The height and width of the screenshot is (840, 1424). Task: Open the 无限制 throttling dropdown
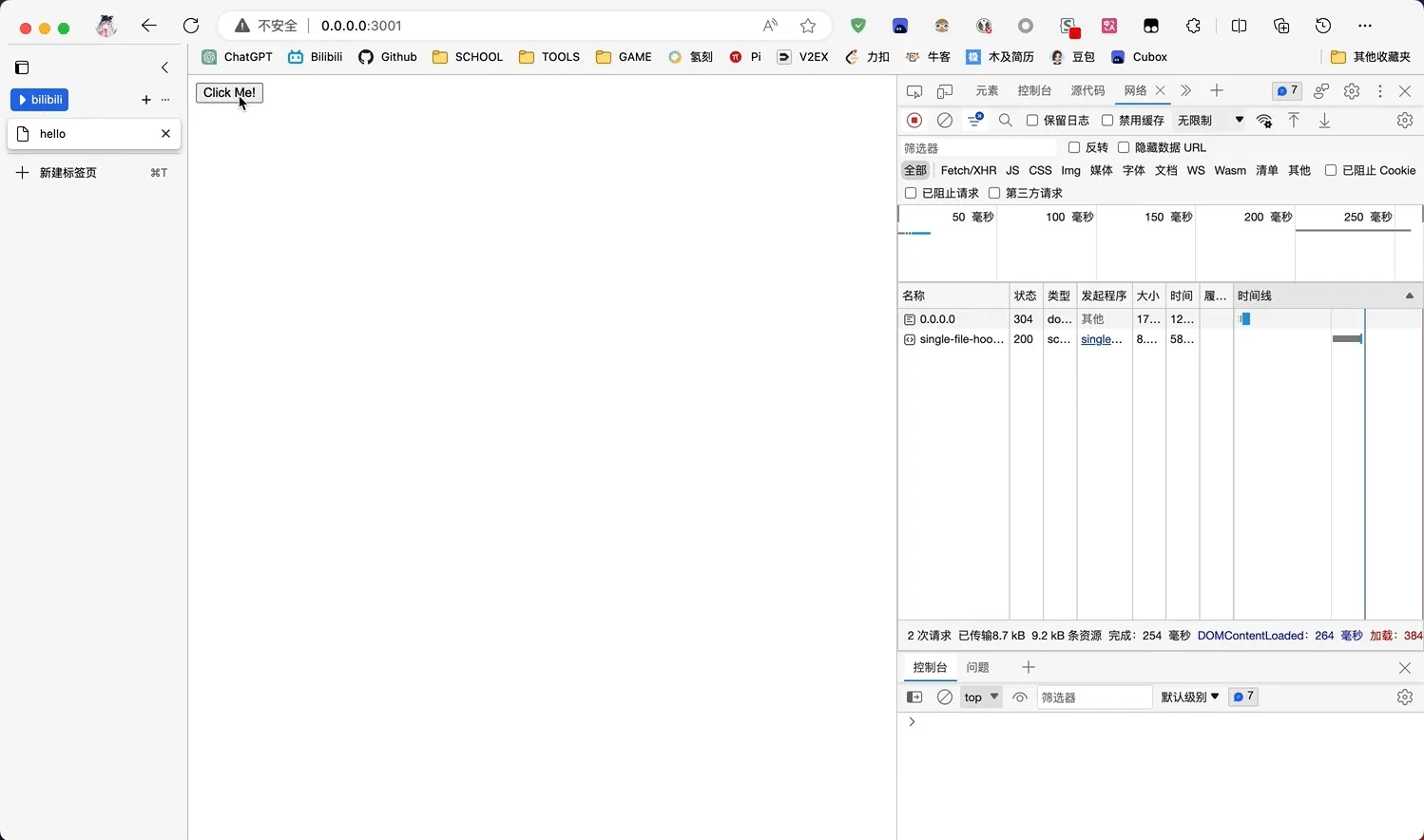click(1210, 121)
